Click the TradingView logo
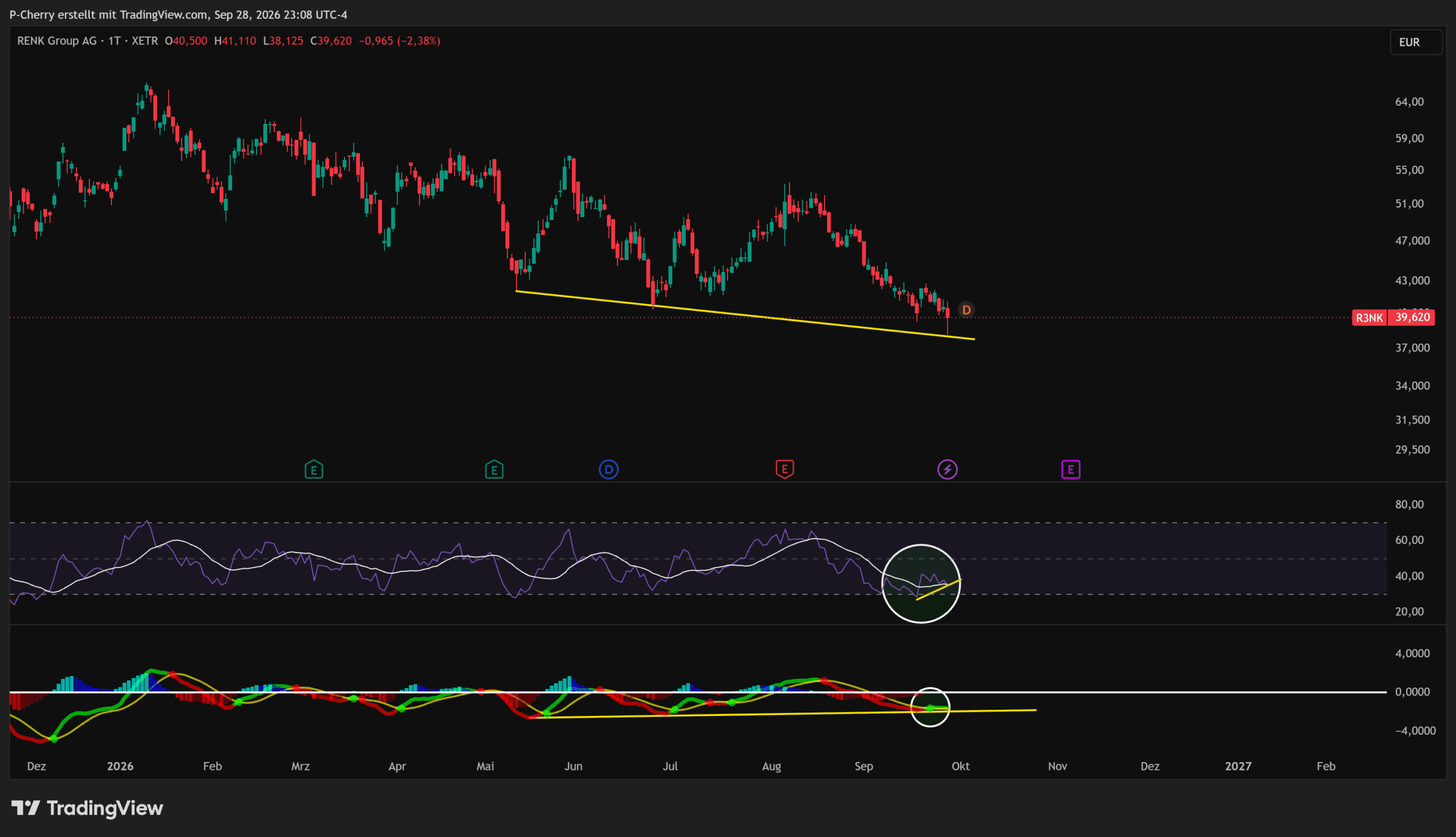Screen dimensions: 1456x837 coord(88,807)
